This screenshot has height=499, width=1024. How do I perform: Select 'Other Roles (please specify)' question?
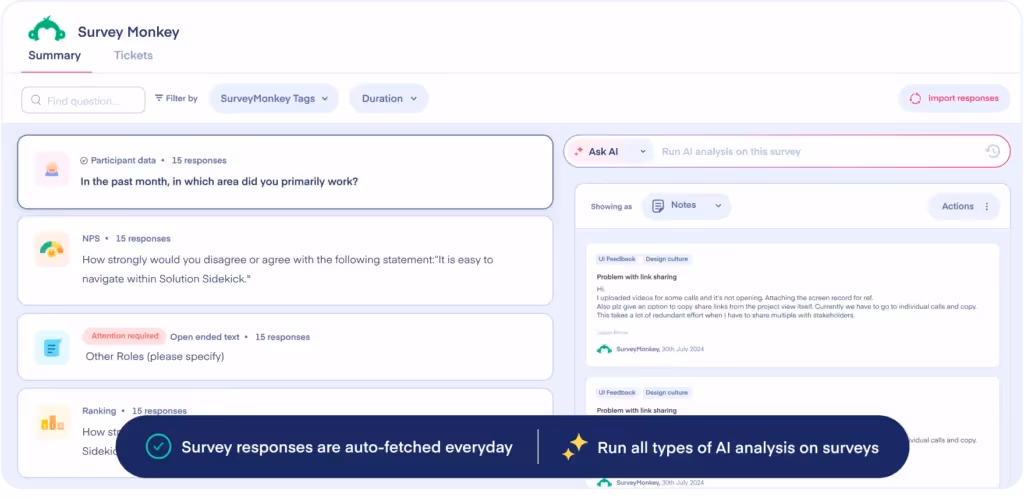click(155, 357)
